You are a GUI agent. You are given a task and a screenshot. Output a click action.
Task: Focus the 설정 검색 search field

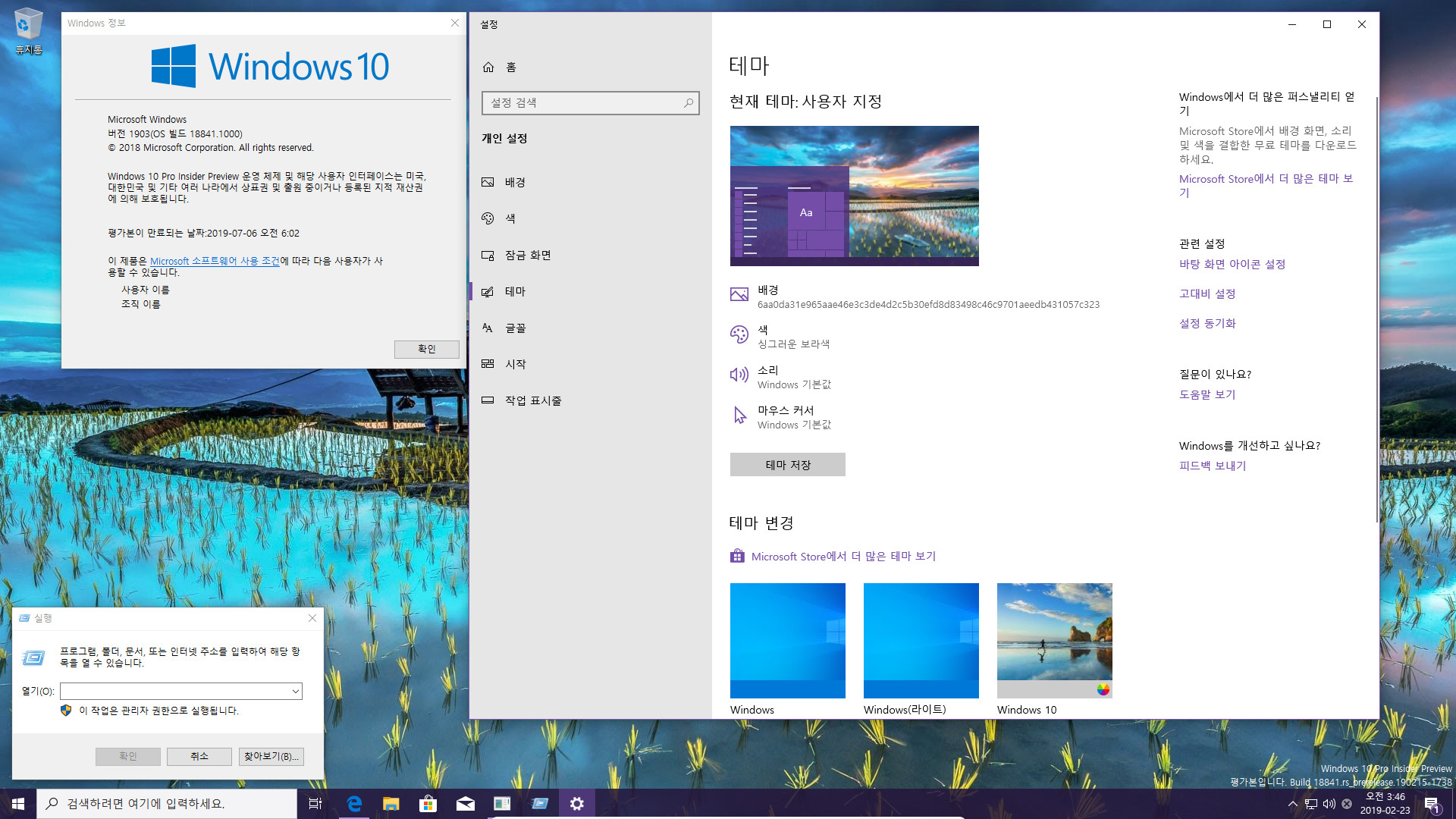coord(590,102)
